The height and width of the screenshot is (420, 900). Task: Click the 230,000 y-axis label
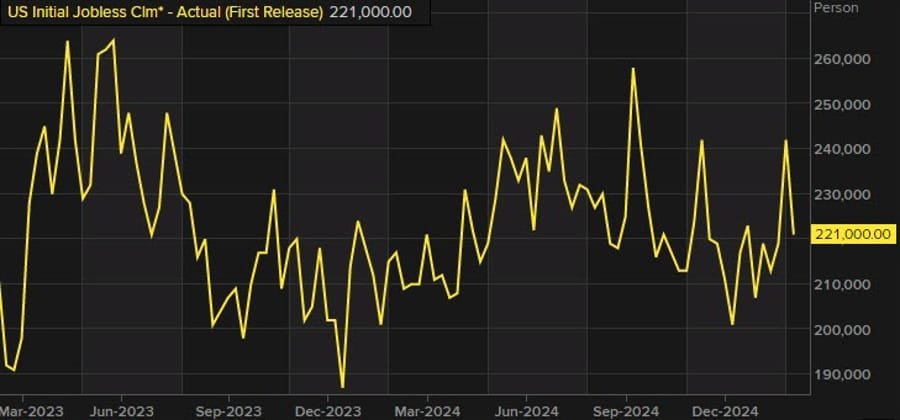[x=842, y=195]
